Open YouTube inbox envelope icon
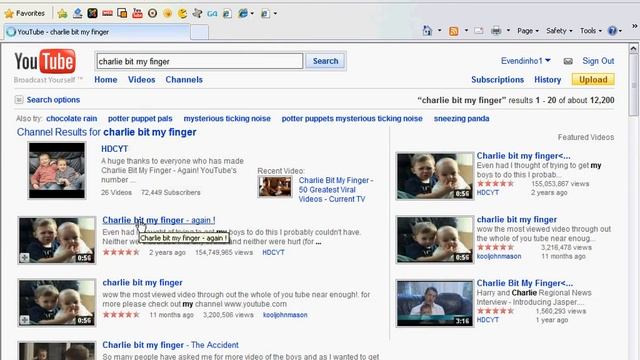 point(568,61)
